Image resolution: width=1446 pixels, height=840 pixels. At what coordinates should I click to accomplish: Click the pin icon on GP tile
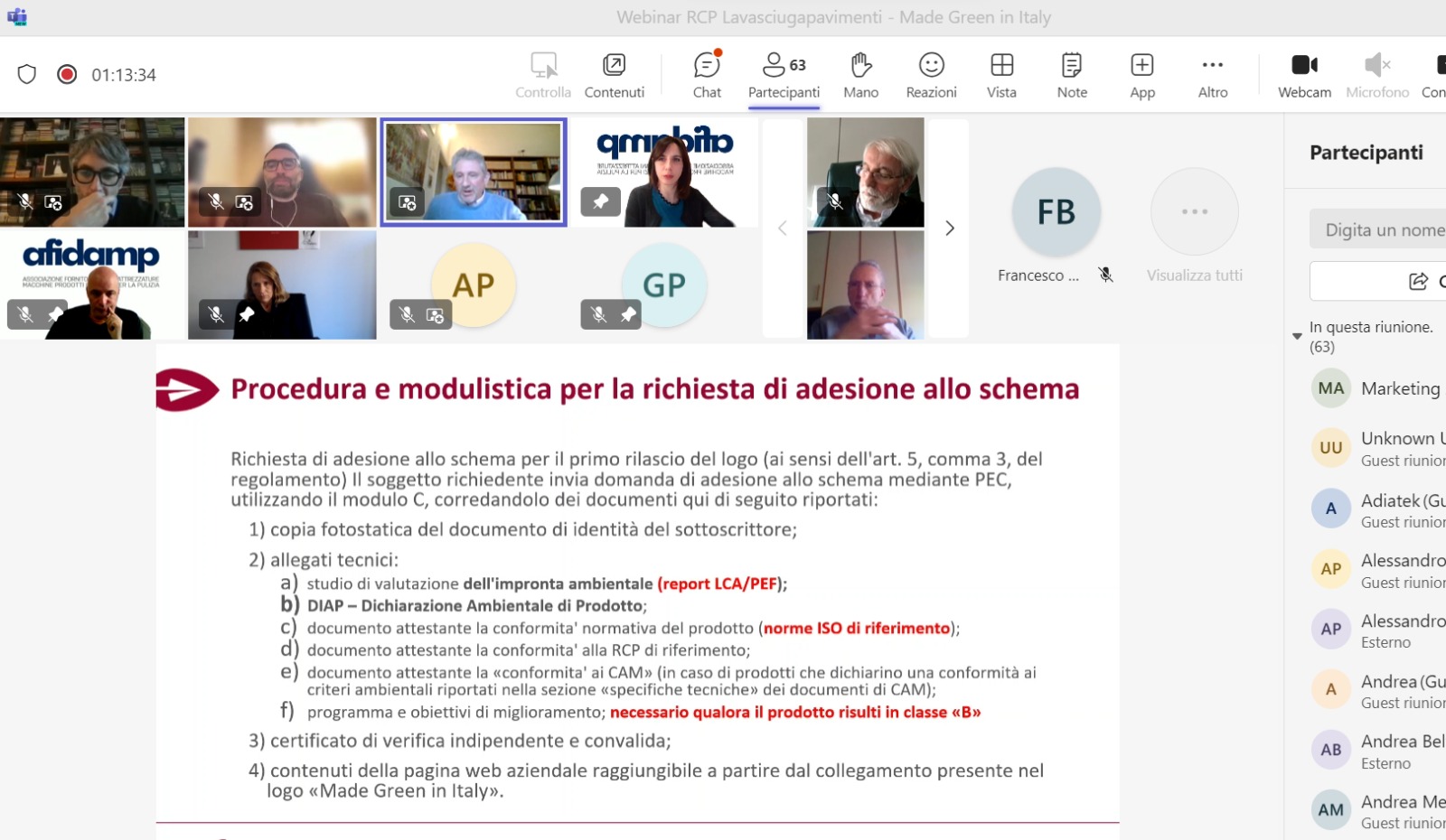(627, 314)
